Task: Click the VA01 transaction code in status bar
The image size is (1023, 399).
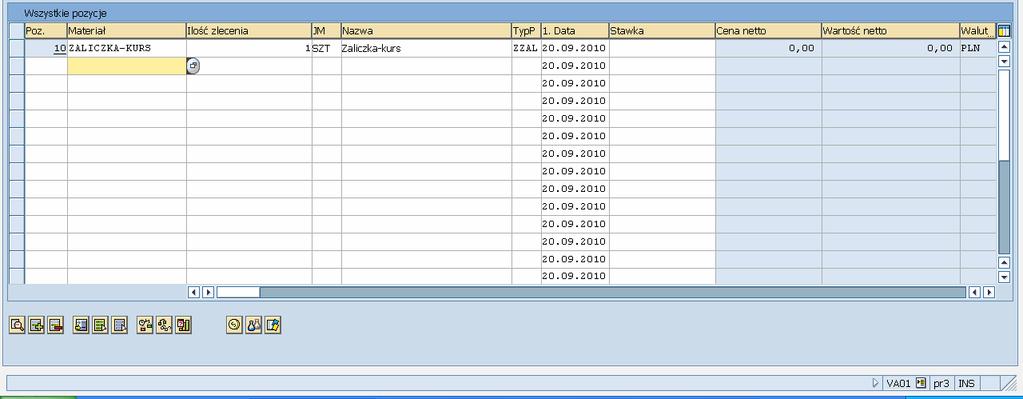Action: (898, 383)
